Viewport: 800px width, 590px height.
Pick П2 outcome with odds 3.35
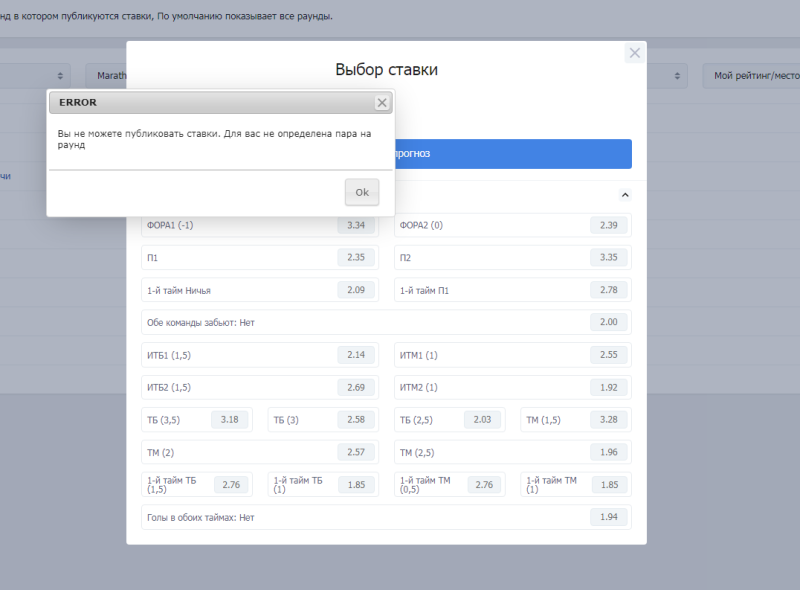click(x=513, y=258)
